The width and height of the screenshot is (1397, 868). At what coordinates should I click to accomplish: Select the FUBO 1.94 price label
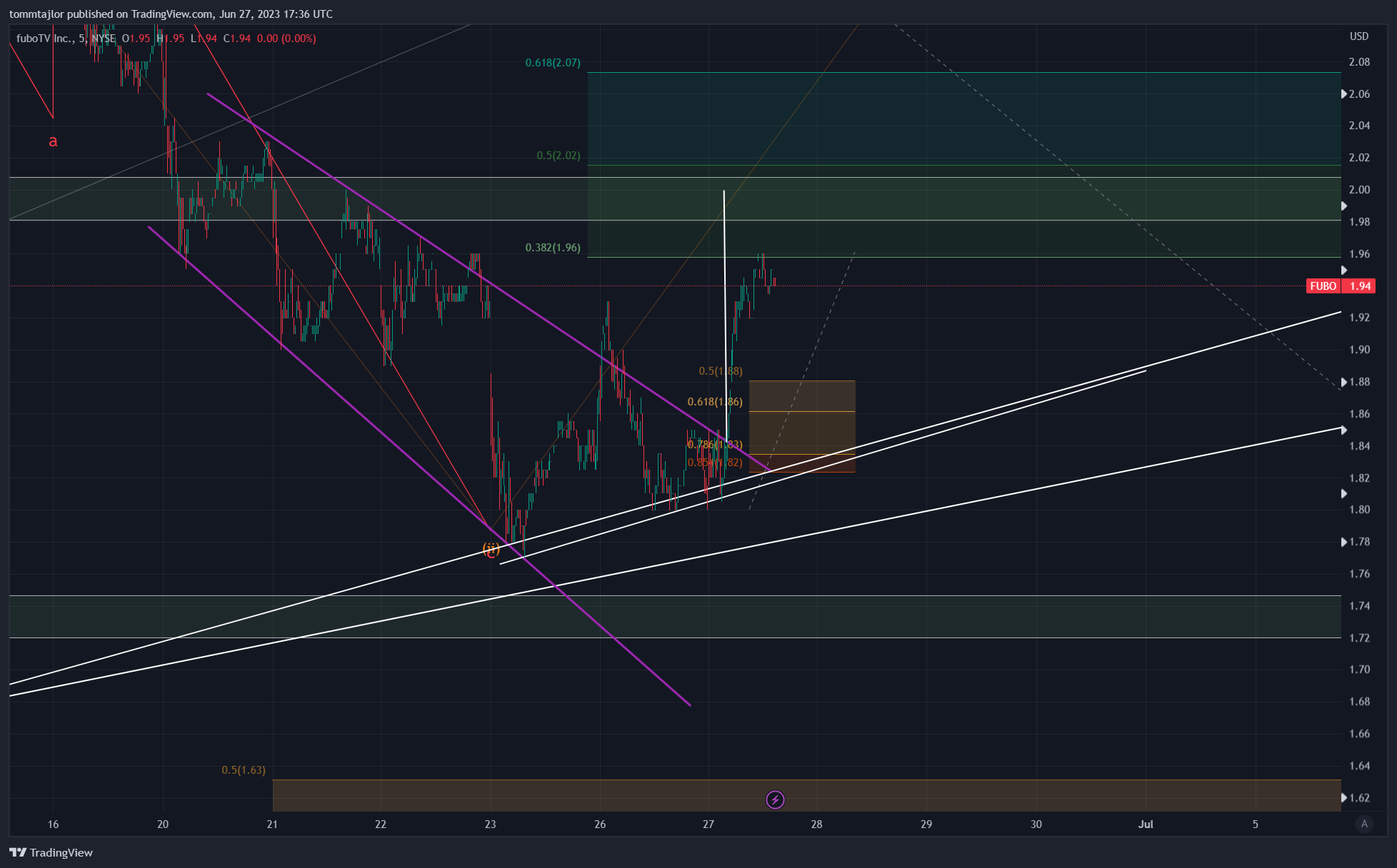click(x=1341, y=286)
